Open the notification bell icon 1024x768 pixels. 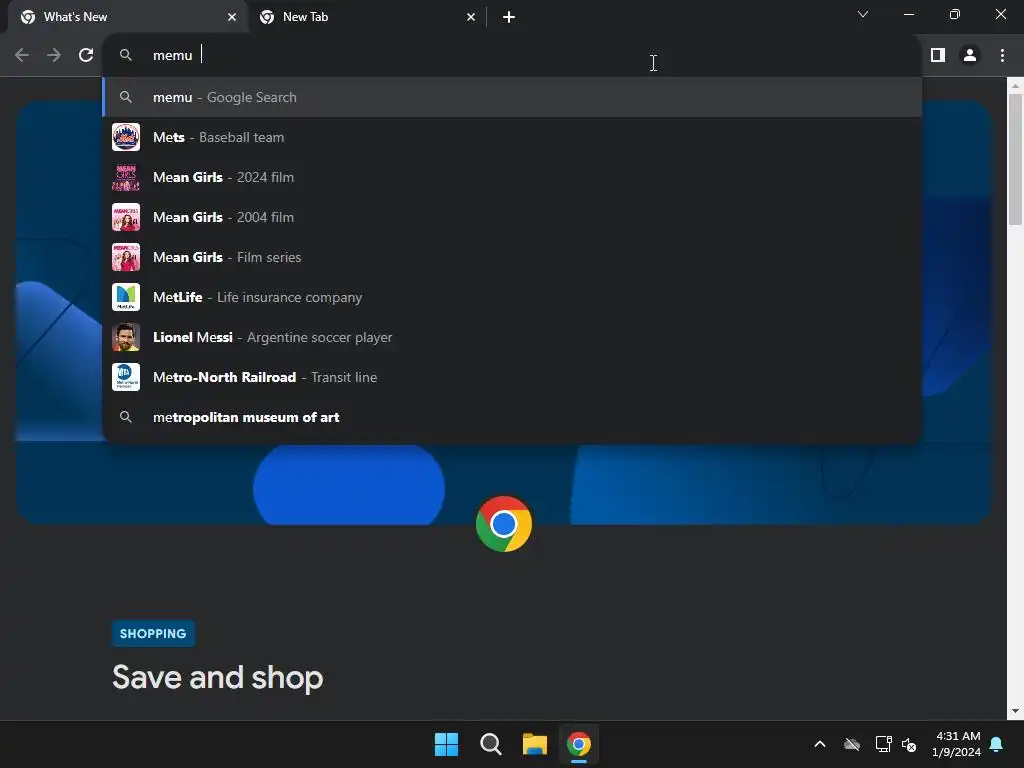pyautogui.click(x=997, y=744)
